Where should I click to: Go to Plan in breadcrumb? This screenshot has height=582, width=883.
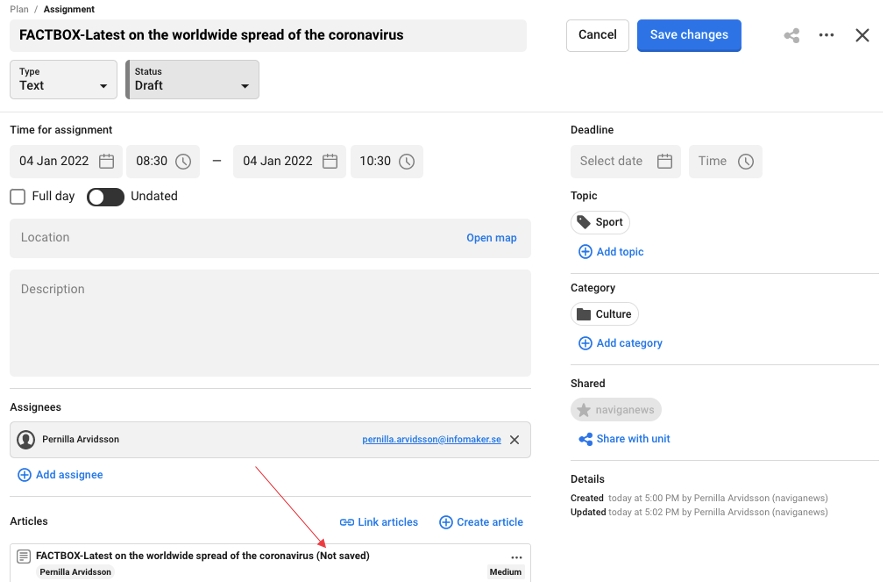[19, 9]
